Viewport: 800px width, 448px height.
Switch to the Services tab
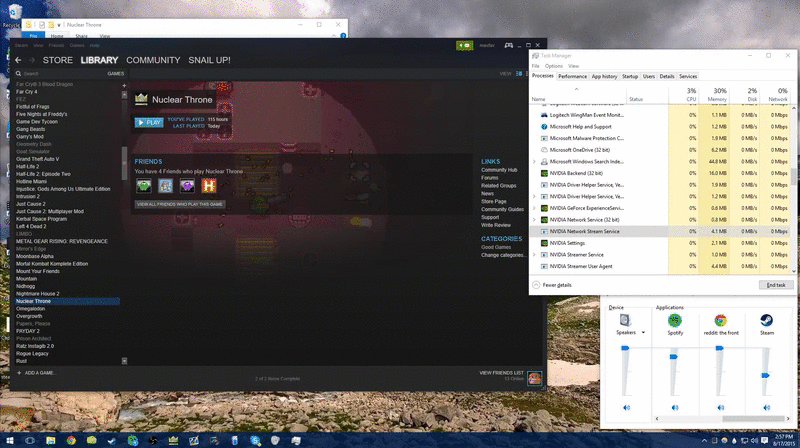coord(688,77)
